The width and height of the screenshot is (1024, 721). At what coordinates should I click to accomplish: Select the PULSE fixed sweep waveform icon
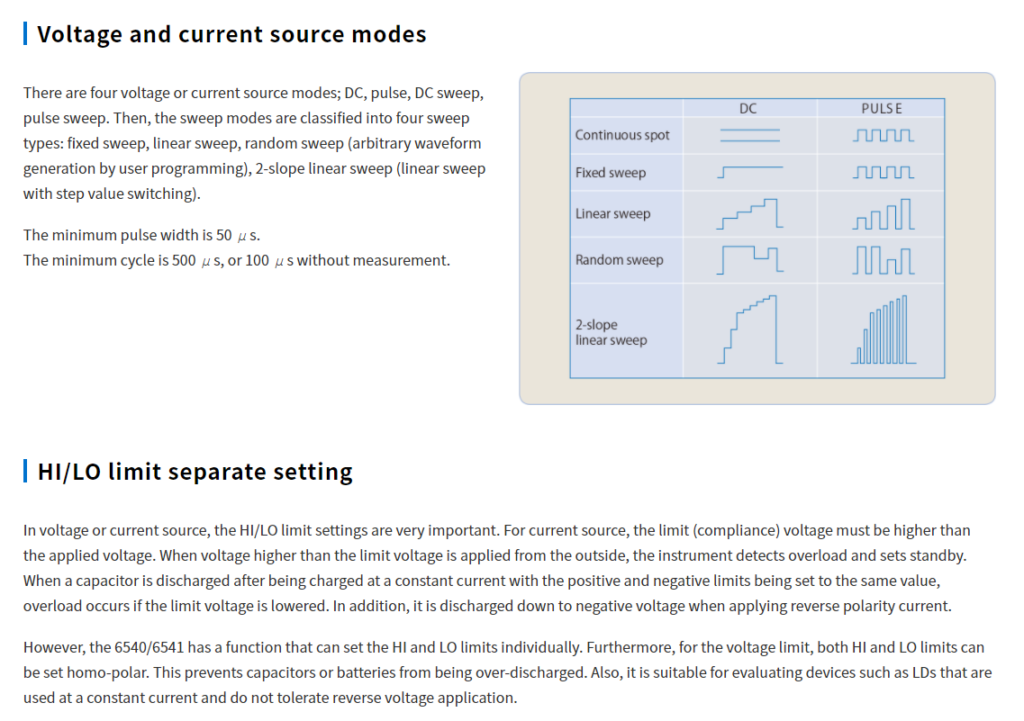click(x=883, y=172)
